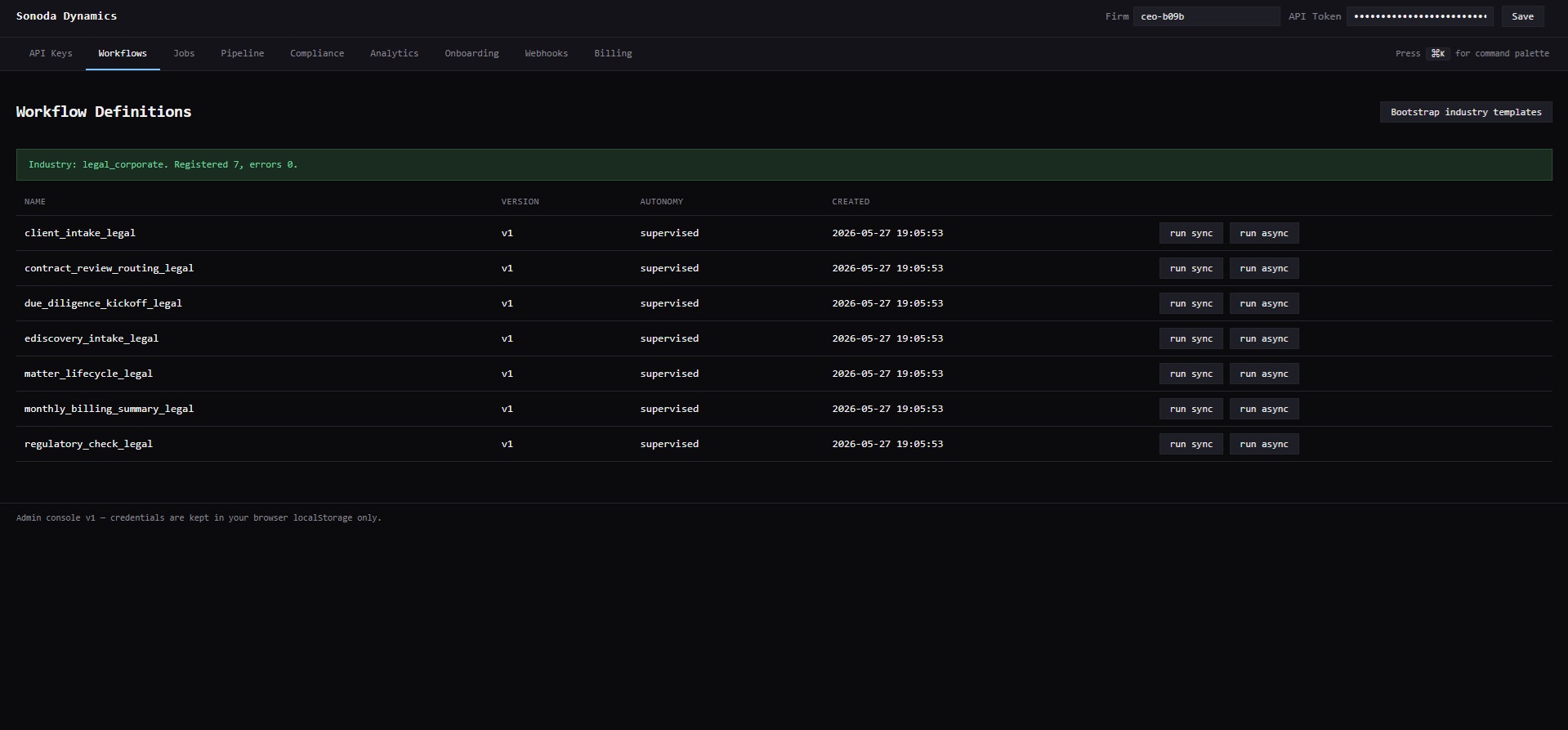Switch to the Jobs tab

click(x=184, y=53)
